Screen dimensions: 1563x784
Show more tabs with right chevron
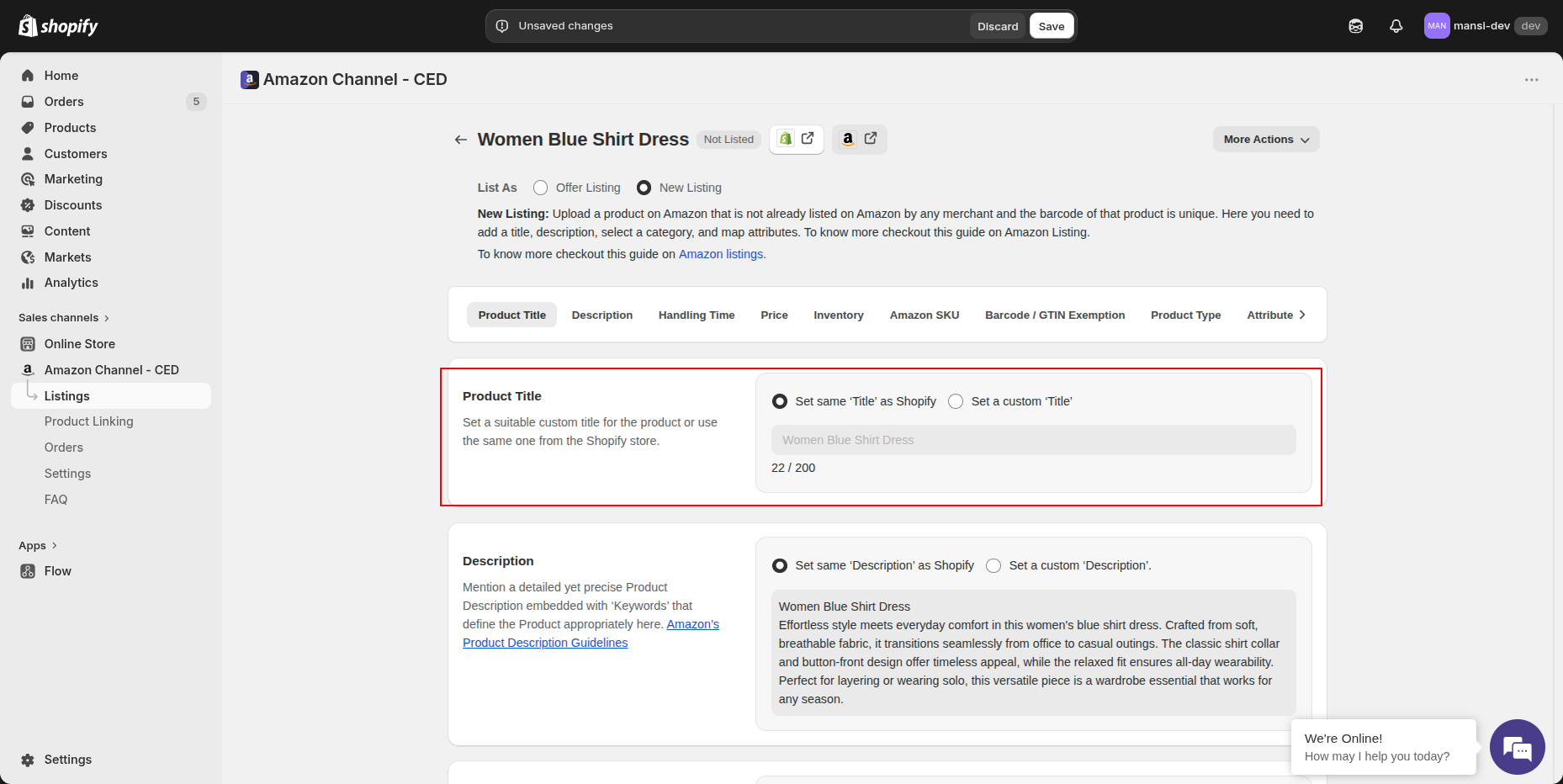(x=1302, y=315)
